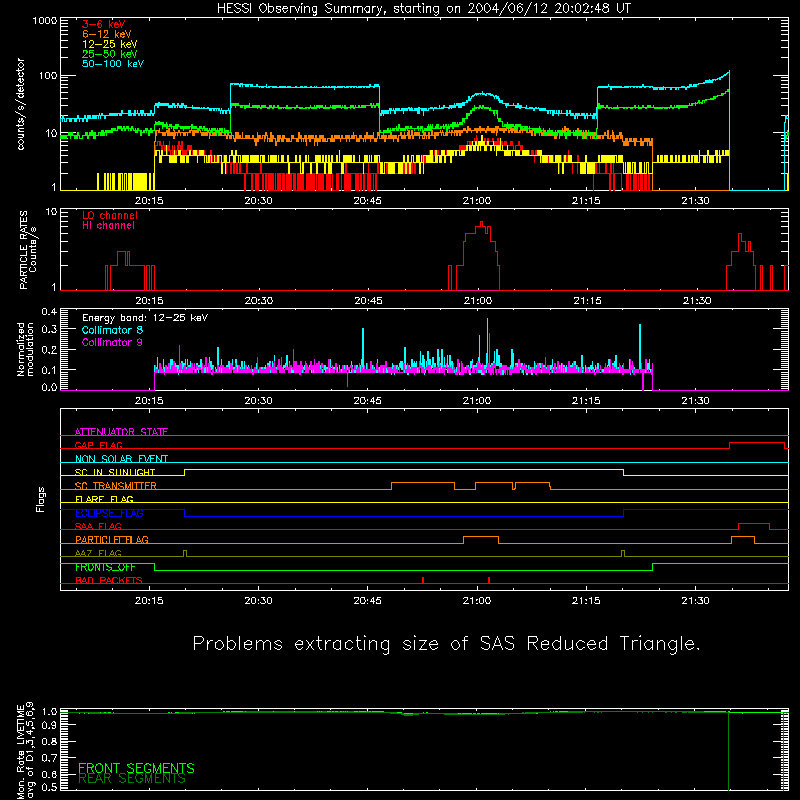
Task: Click the 'PARTICLE RATES' axis label
Action: coord(23,250)
